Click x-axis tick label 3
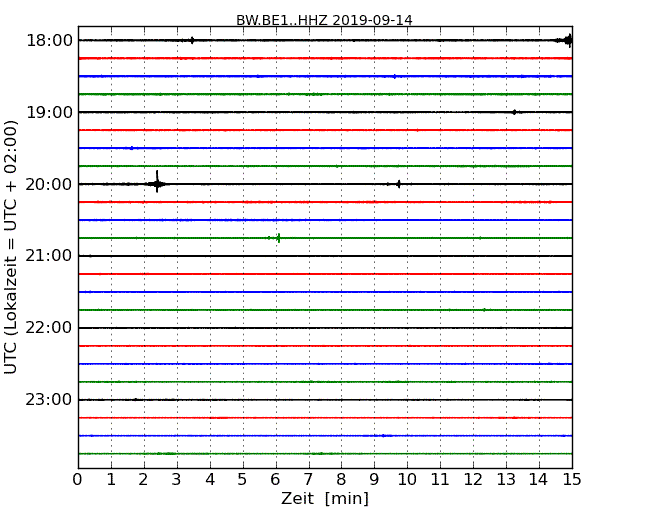The width and height of the screenshot is (650, 520). click(x=177, y=480)
